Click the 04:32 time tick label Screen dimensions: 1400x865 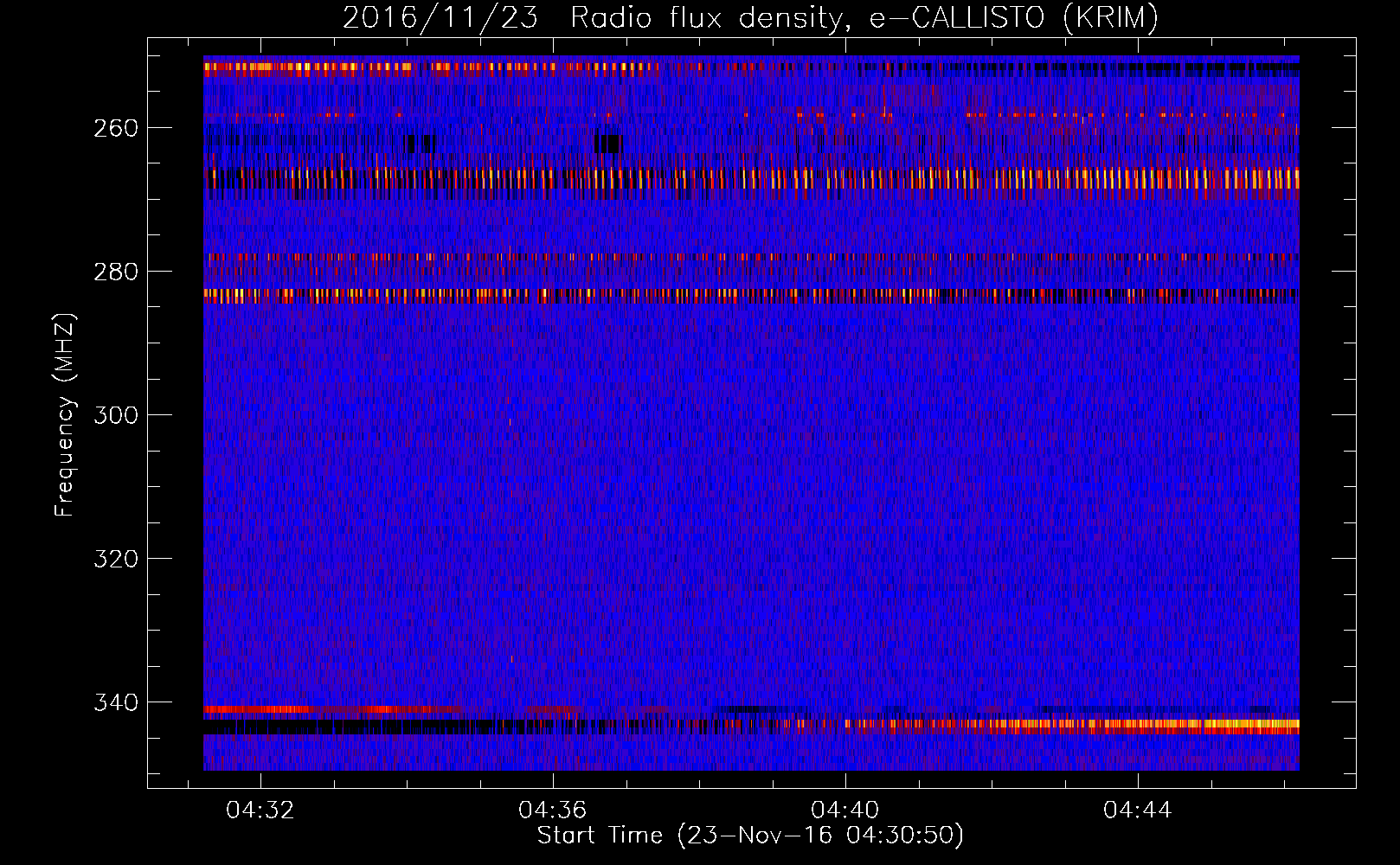click(260, 811)
